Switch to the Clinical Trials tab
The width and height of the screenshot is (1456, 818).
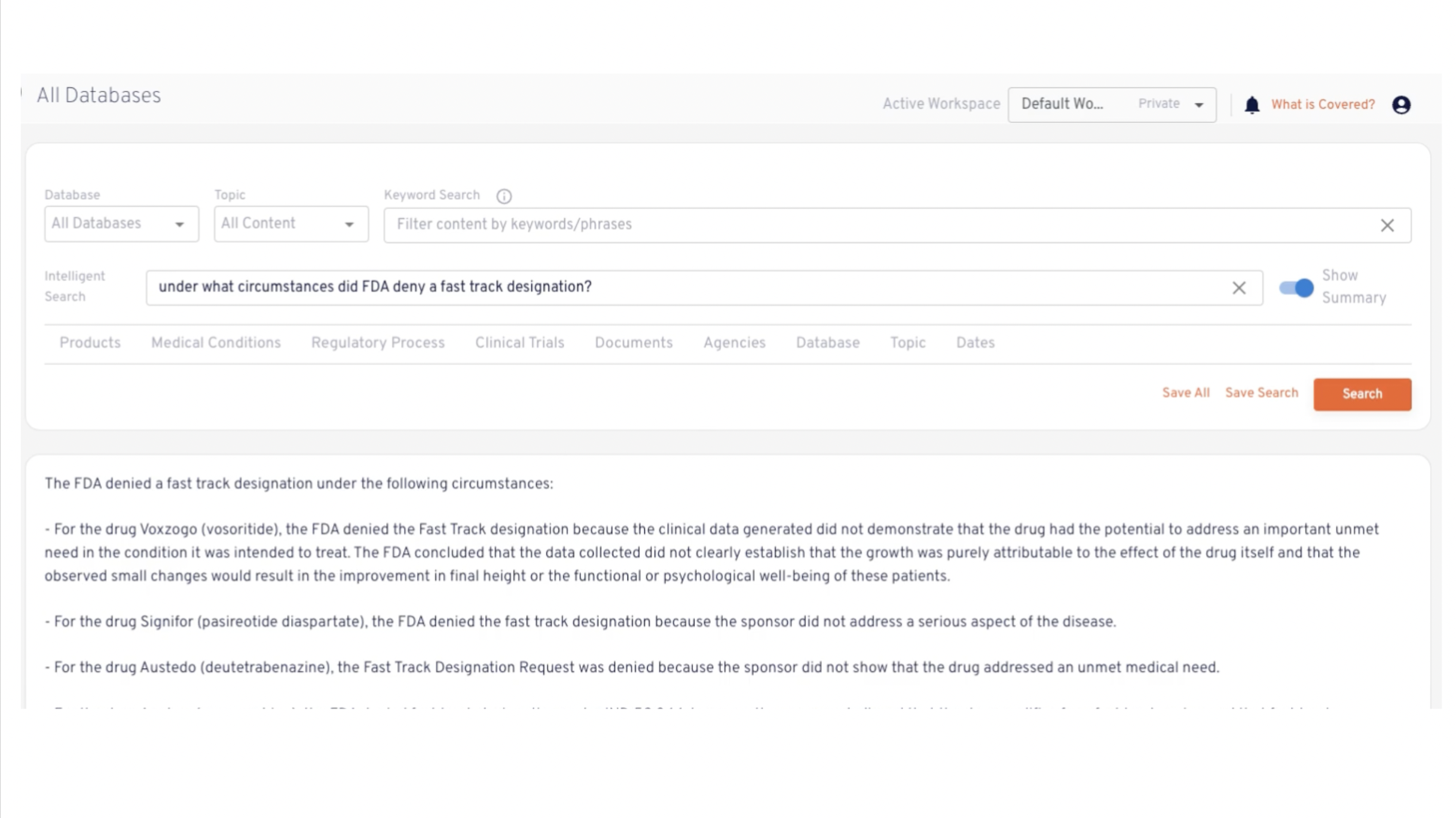519,343
